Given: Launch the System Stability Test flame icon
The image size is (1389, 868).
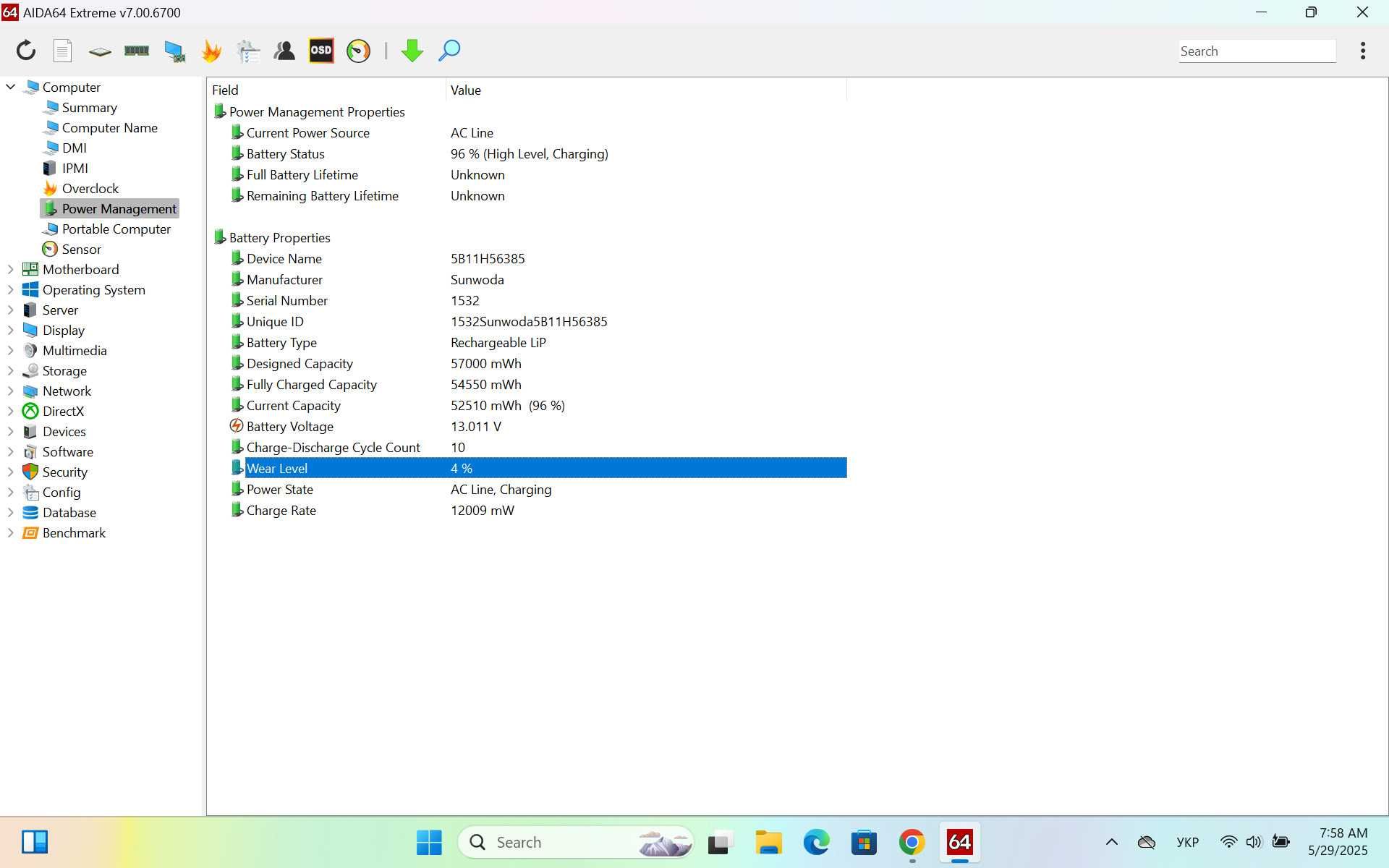Looking at the screenshot, I should pos(211,51).
